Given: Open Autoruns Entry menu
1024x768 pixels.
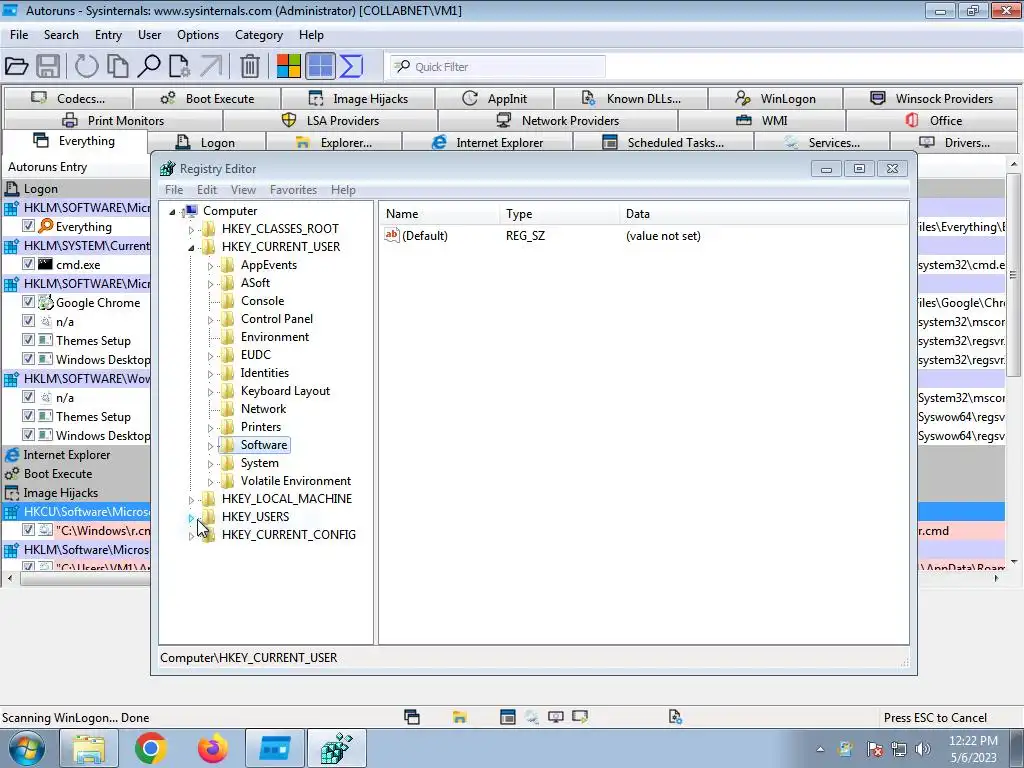Looking at the screenshot, I should click(108, 35).
